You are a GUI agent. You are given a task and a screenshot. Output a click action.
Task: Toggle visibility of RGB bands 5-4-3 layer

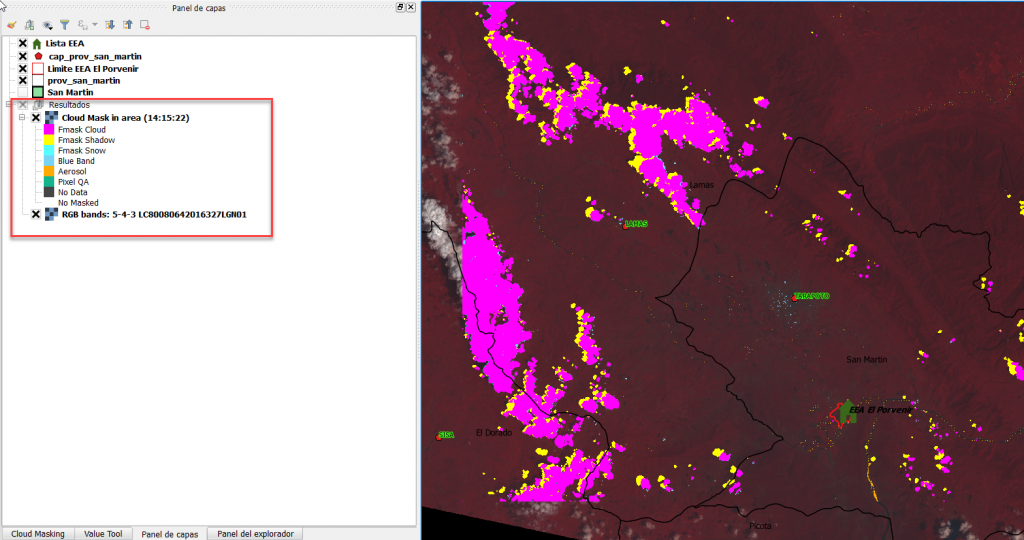pos(36,214)
